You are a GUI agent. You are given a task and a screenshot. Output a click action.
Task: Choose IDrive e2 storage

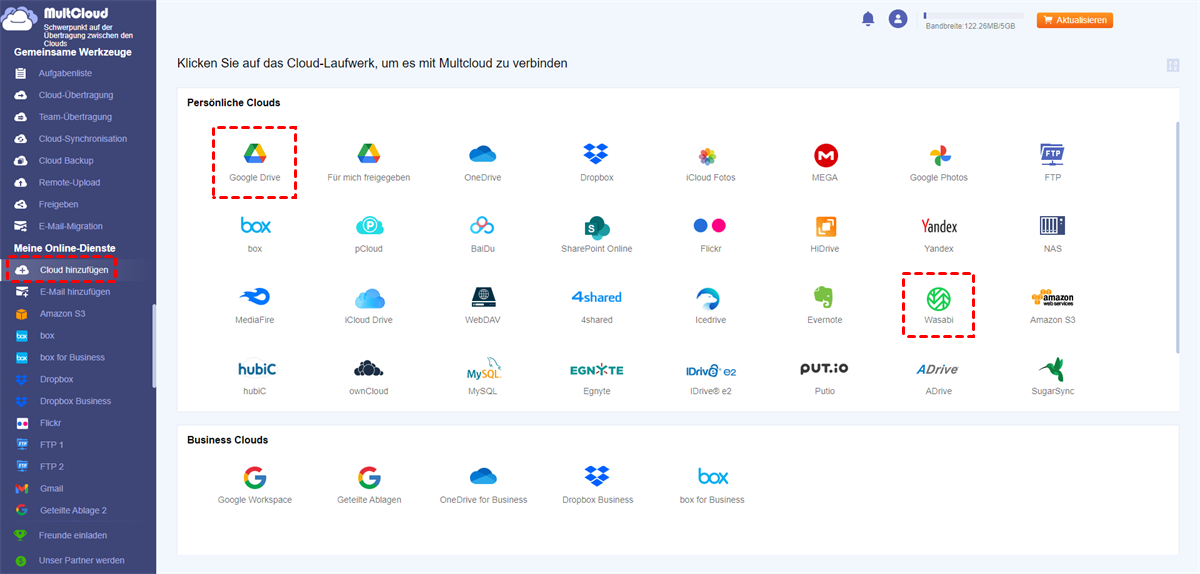[710, 369]
